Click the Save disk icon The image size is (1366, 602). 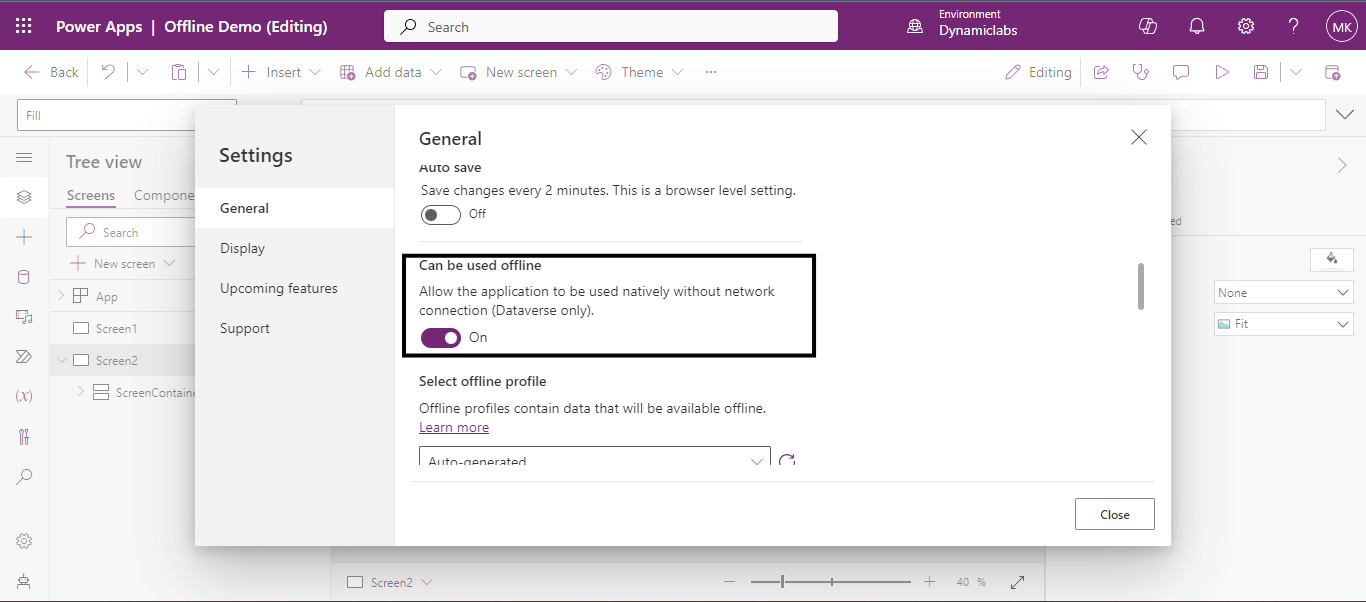click(1261, 72)
